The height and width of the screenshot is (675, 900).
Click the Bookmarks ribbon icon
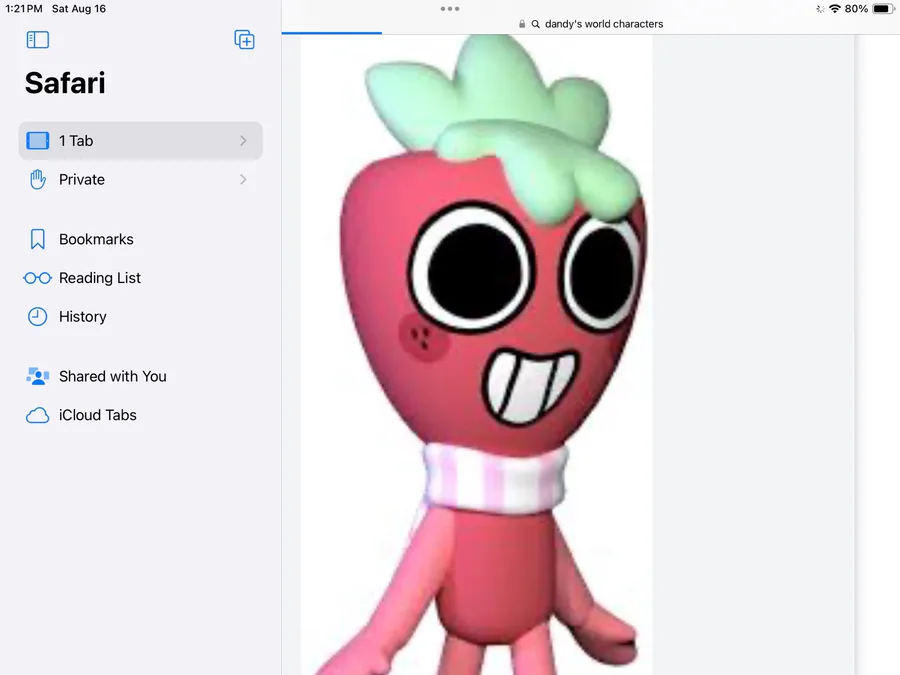tap(38, 239)
